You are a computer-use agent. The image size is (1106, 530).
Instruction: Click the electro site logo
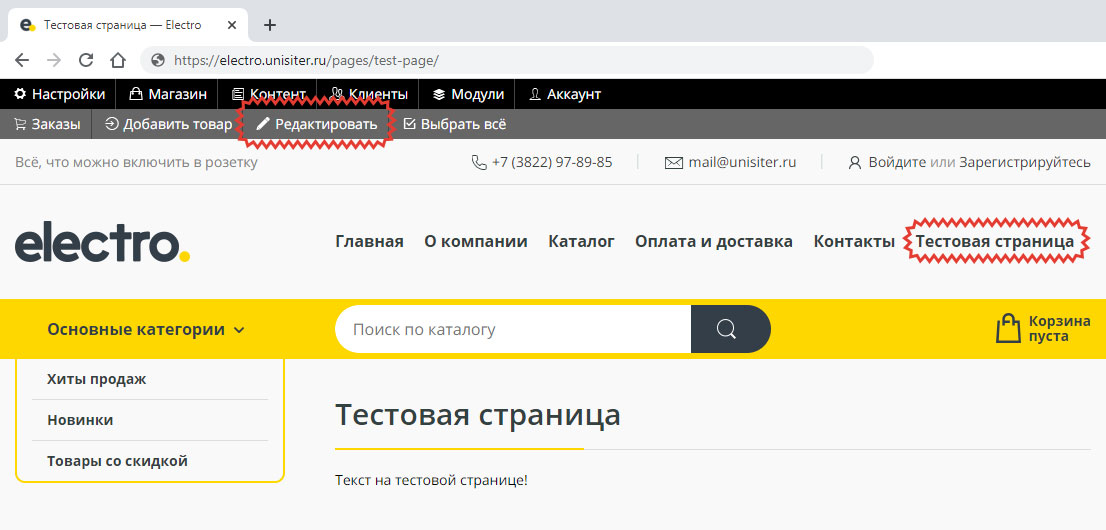[102, 243]
